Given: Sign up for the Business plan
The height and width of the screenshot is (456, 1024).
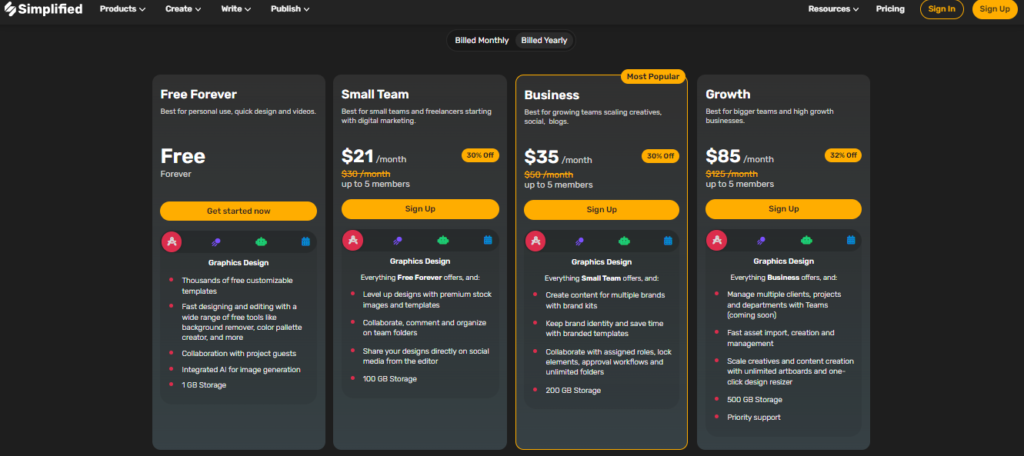Looking at the screenshot, I should tap(601, 210).
